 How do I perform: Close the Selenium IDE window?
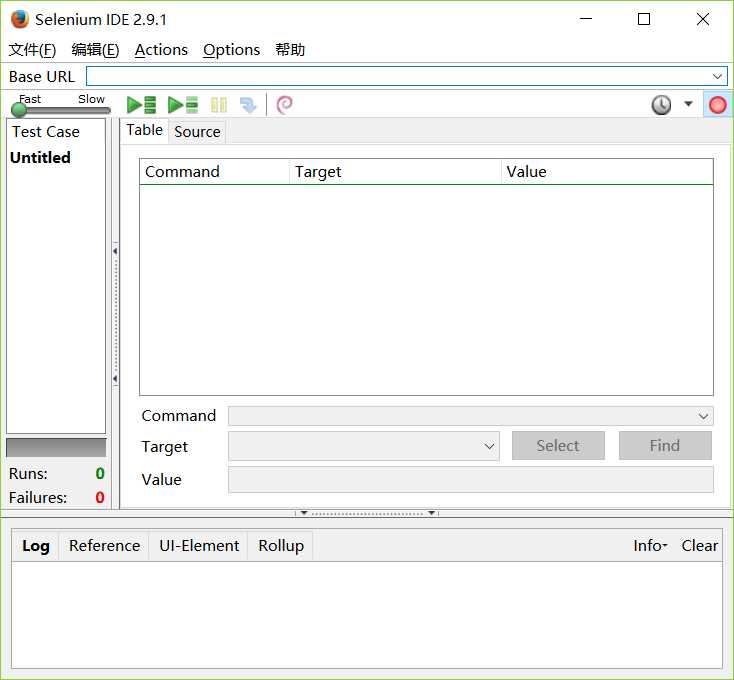coord(703,19)
